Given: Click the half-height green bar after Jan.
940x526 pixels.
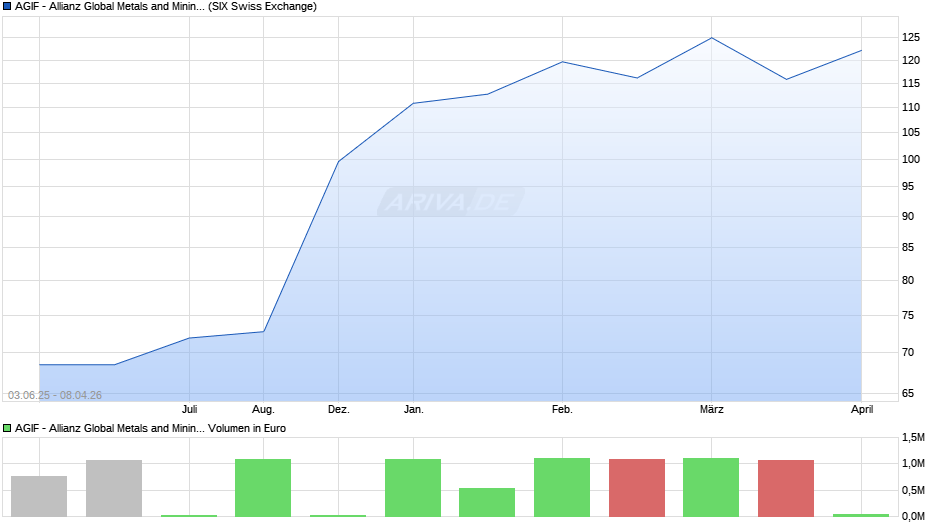Looking at the screenshot, I should [x=487, y=503].
